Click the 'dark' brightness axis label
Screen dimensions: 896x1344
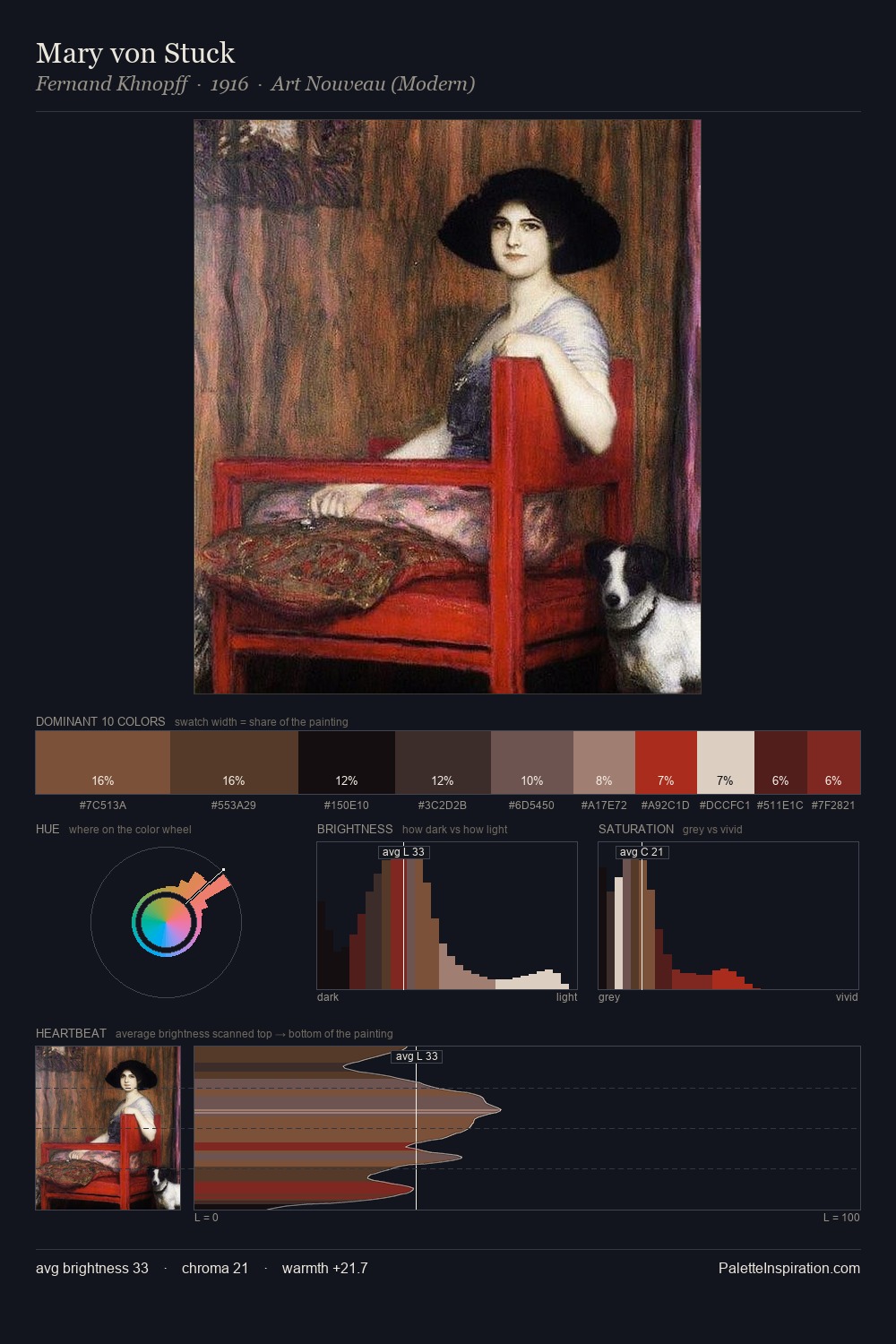click(328, 996)
